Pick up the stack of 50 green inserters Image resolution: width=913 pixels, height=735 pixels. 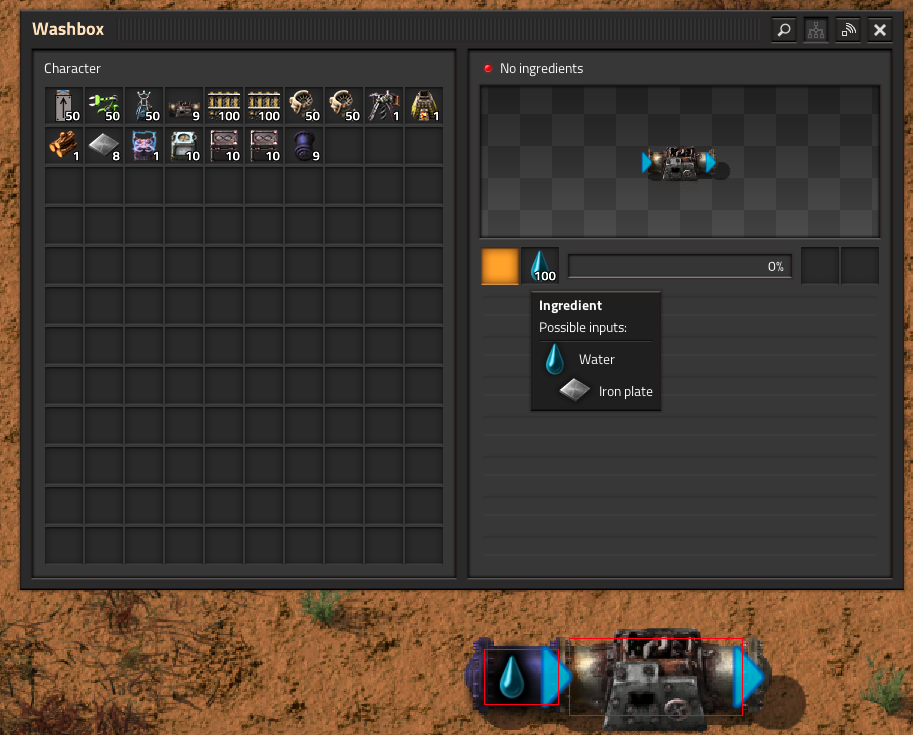coord(104,105)
